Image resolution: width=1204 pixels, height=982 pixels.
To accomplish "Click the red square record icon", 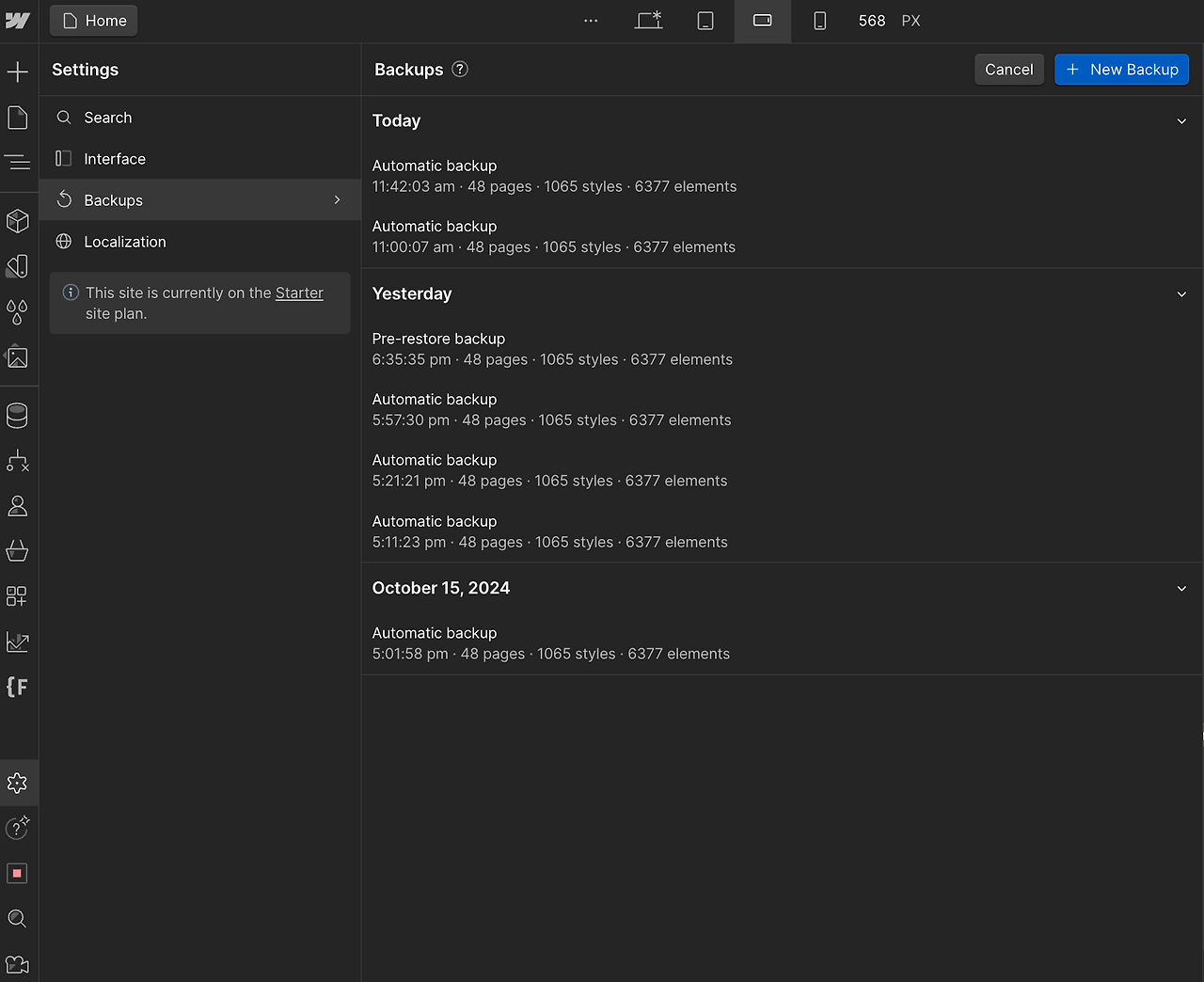I will [18, 873].
